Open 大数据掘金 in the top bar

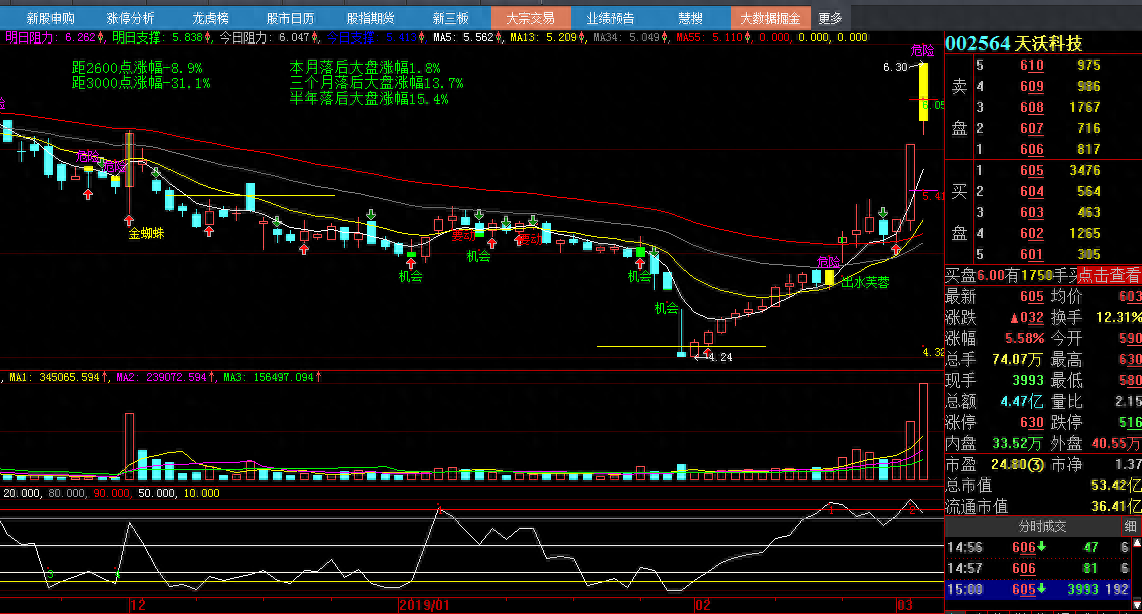pos(770,18)
